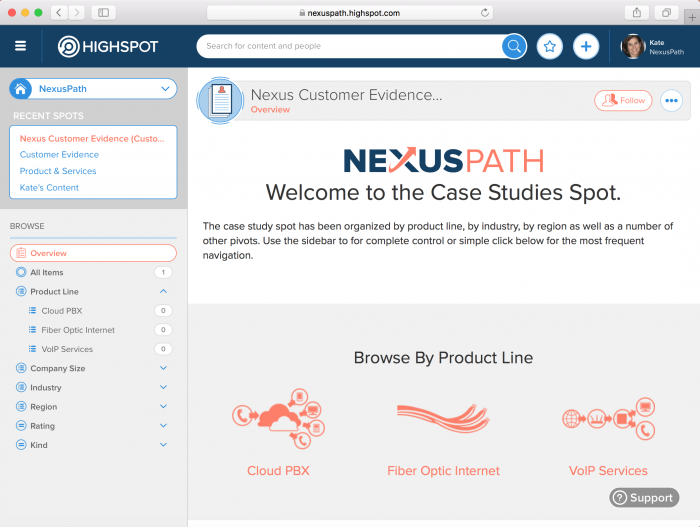Viewport: 700px width, 527px height.
Task: Open Customer Evidence recent spot
Action: [59, 155]
